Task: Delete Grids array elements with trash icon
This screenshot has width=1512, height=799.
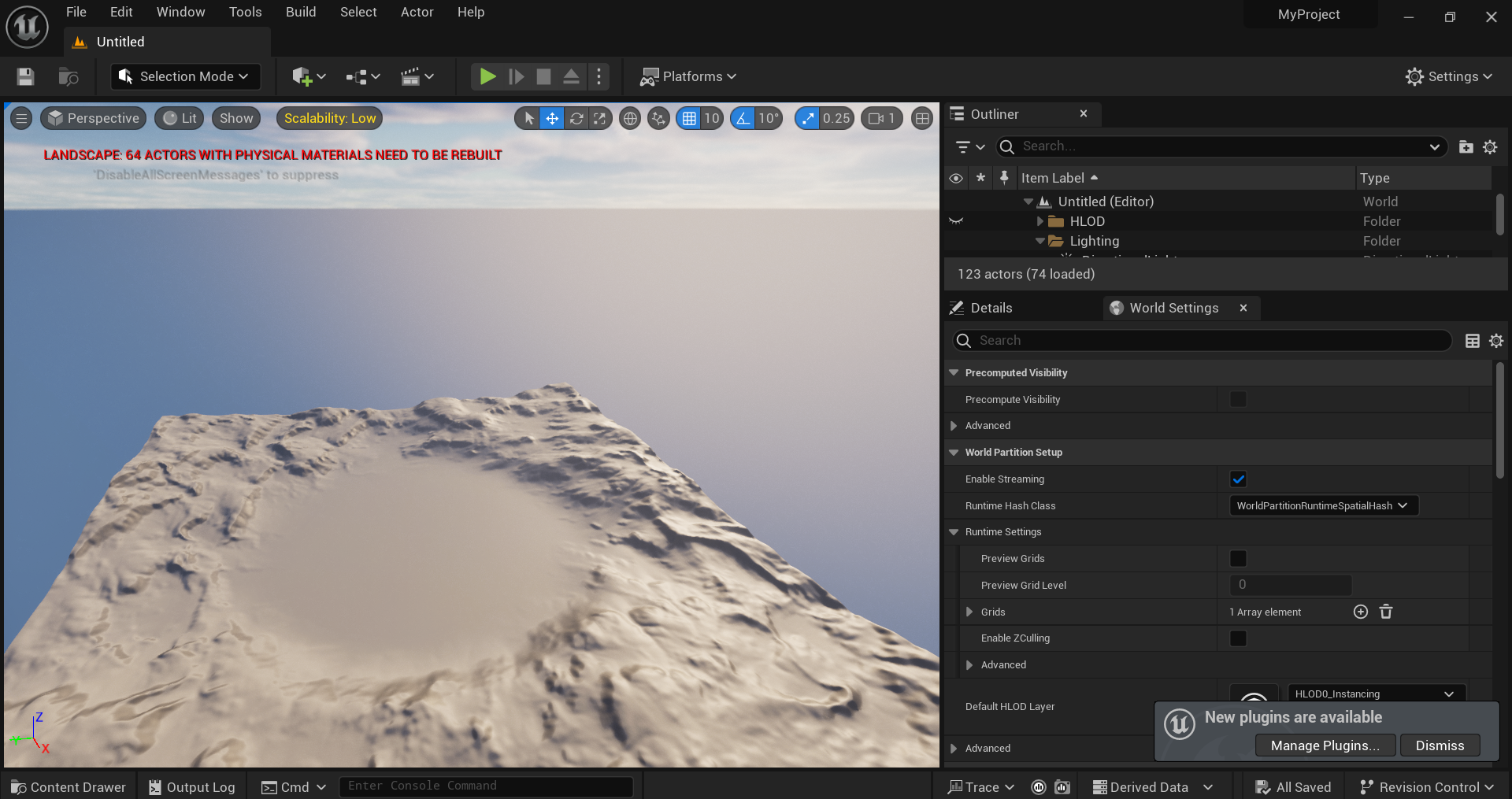Action: (1386, 612)
